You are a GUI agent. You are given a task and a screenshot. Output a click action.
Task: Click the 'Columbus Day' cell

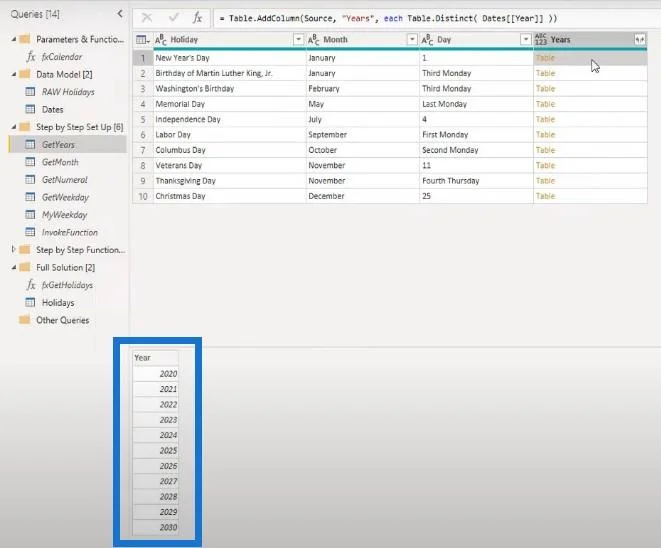pos(230,150)
